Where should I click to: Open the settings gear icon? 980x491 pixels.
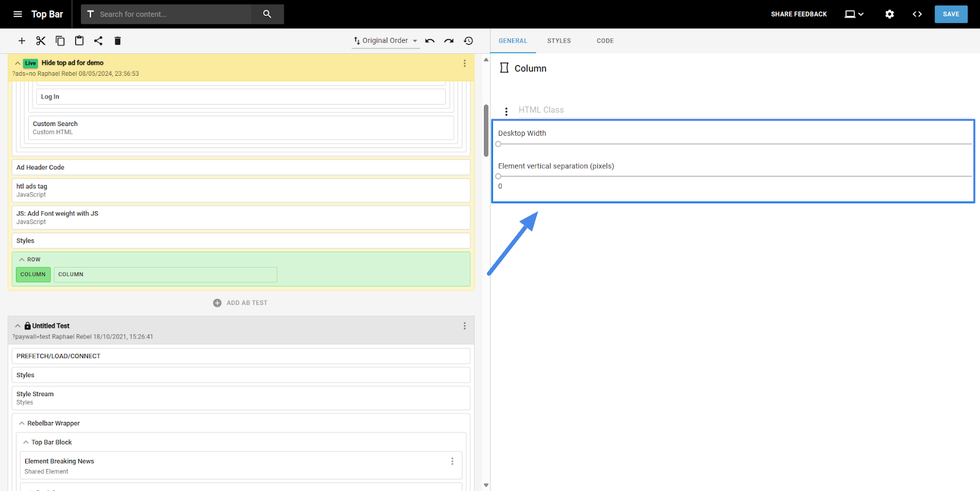pyautogui.click(x=889, y=14)
